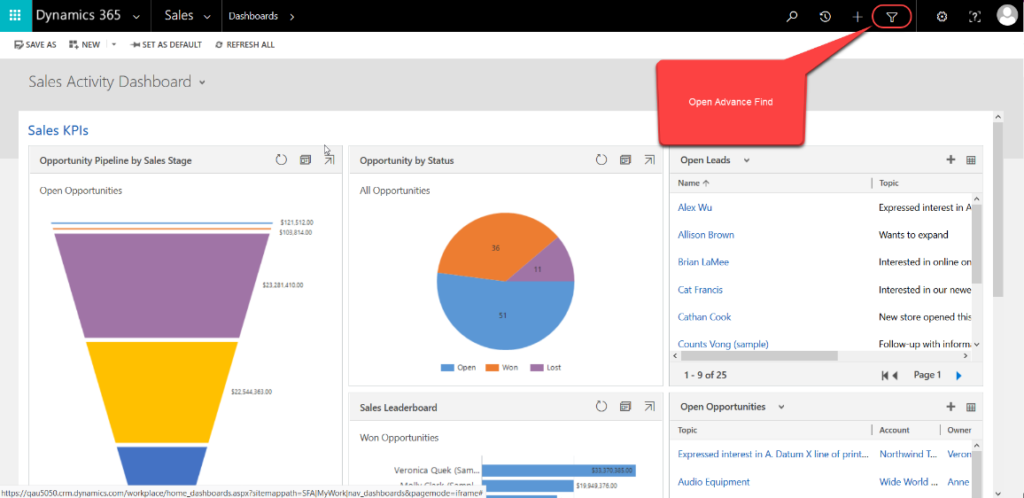Open the settings gear icon

[x=942, y=17]
